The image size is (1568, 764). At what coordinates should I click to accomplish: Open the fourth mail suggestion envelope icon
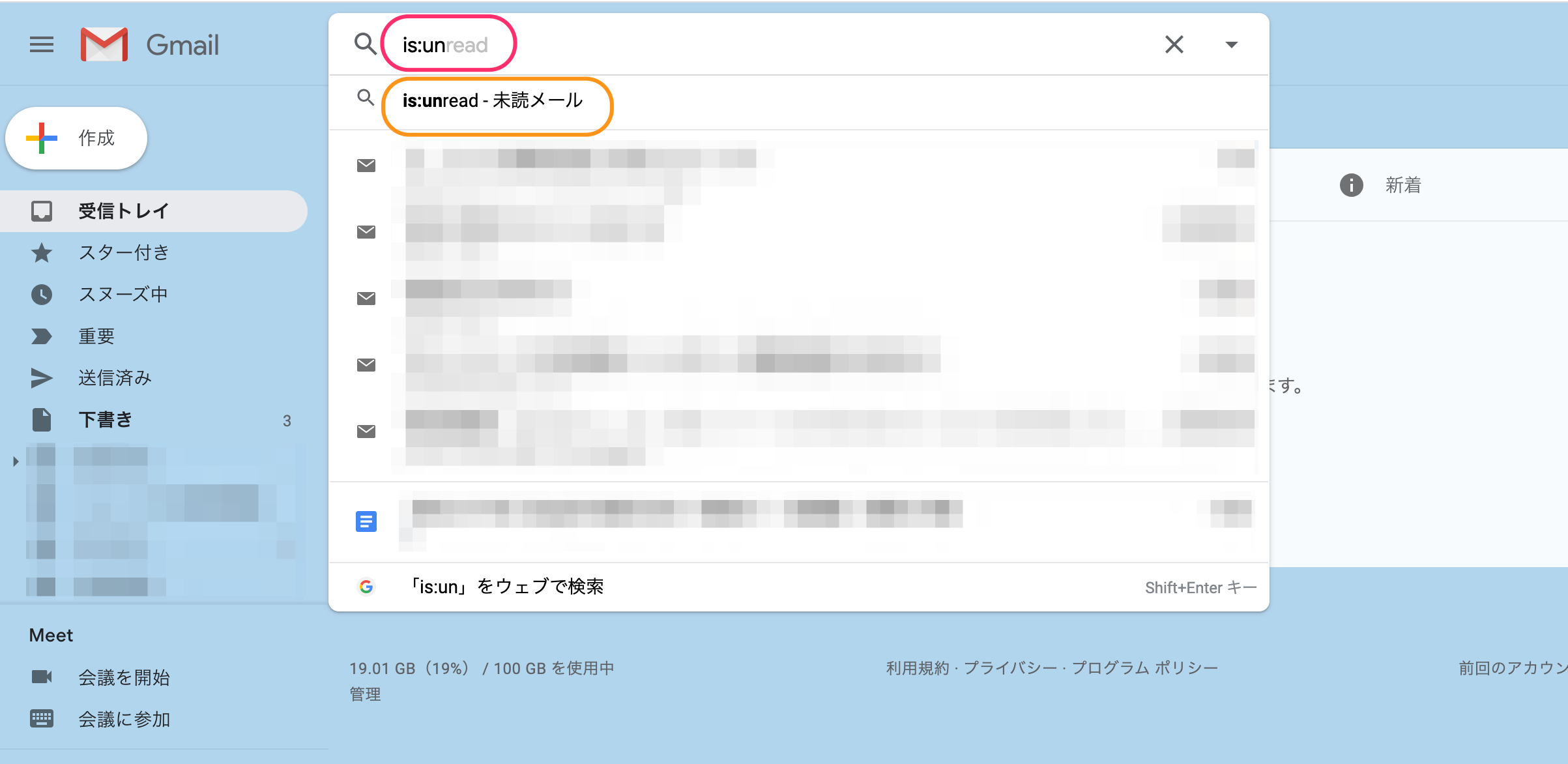coord(366,365)
